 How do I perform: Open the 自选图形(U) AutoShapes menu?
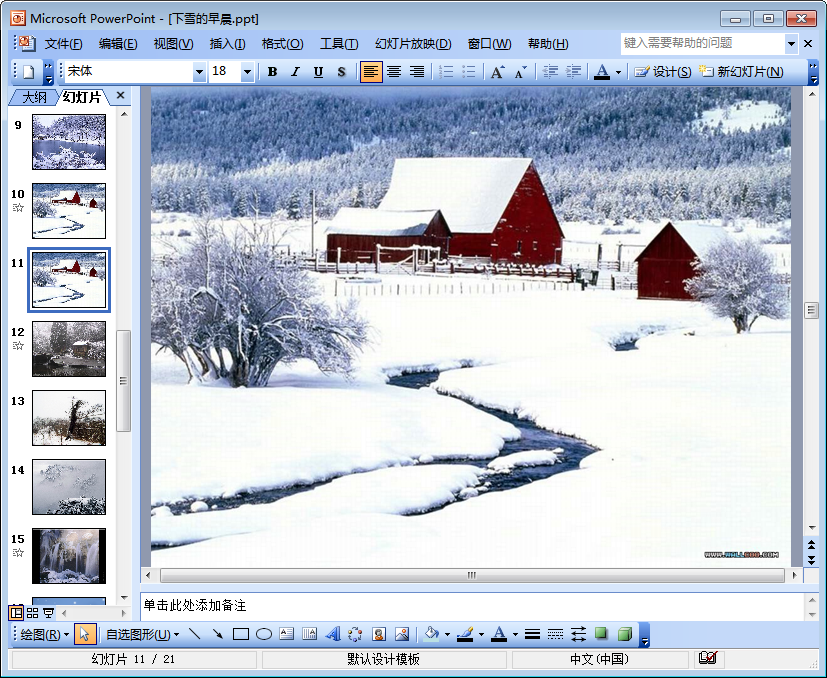142,635
